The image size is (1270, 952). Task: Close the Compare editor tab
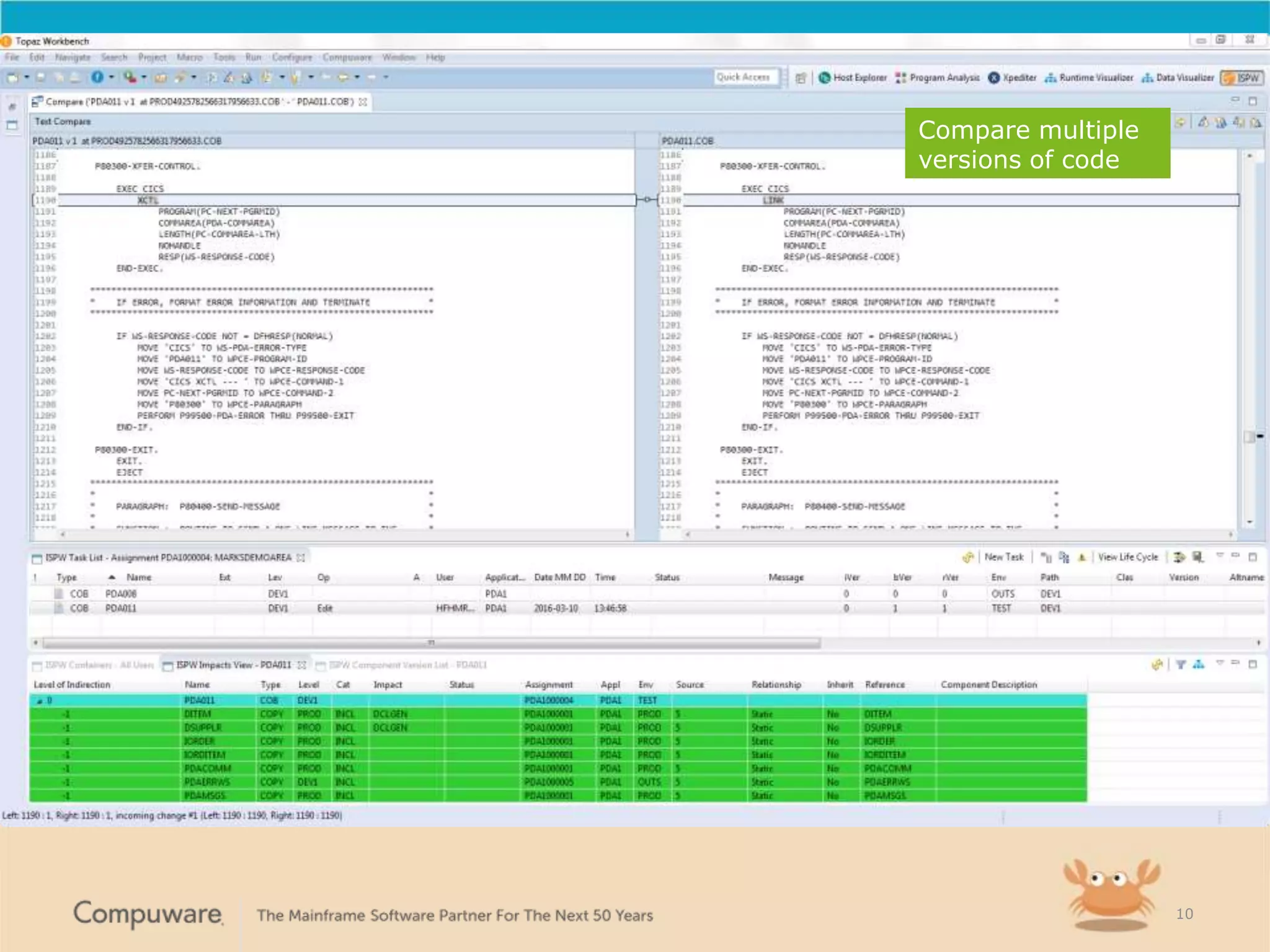coord(363,102)
